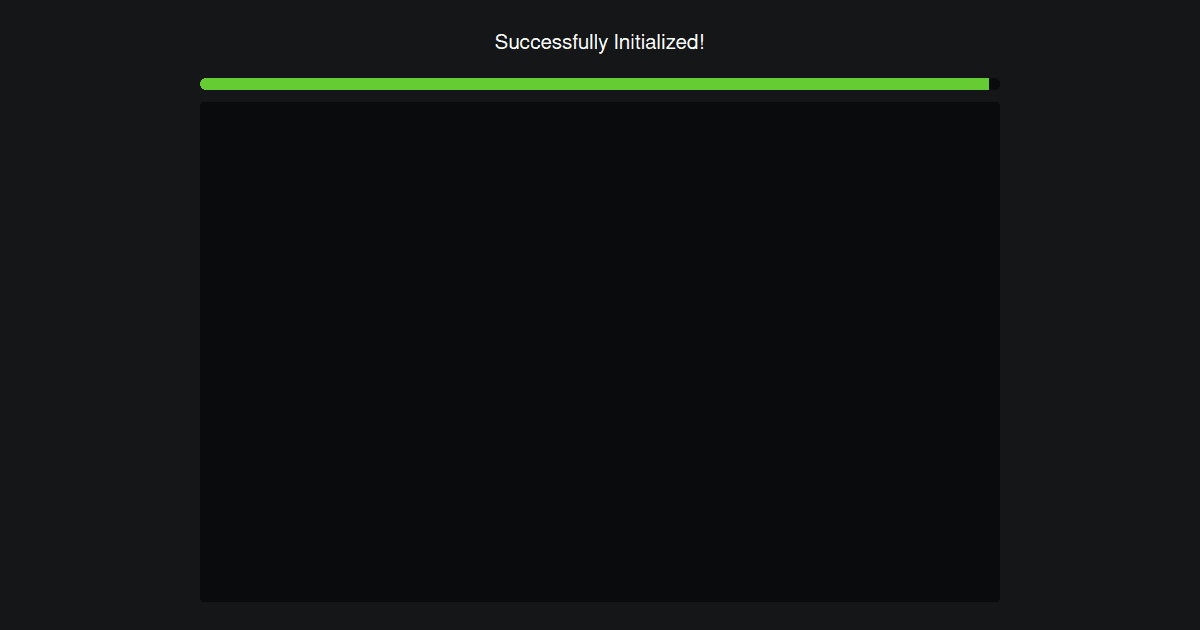Click the middle of the green loading bar

(594, 84)
